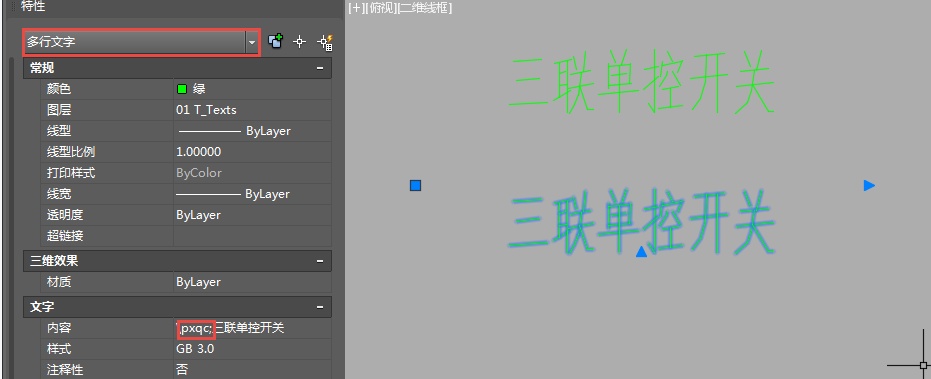
Task: Click the right-pointing triangle width grip
Action: point(869,185)
